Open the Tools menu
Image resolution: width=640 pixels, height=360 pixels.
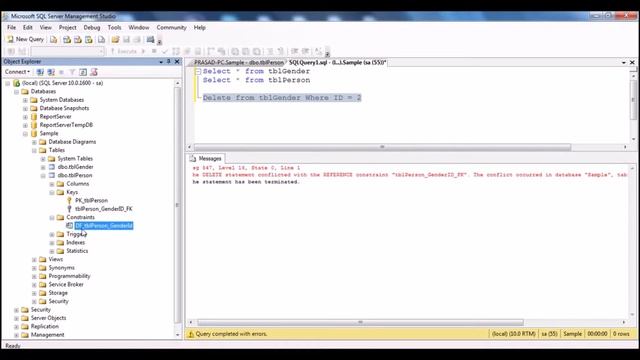coord(114,27)
